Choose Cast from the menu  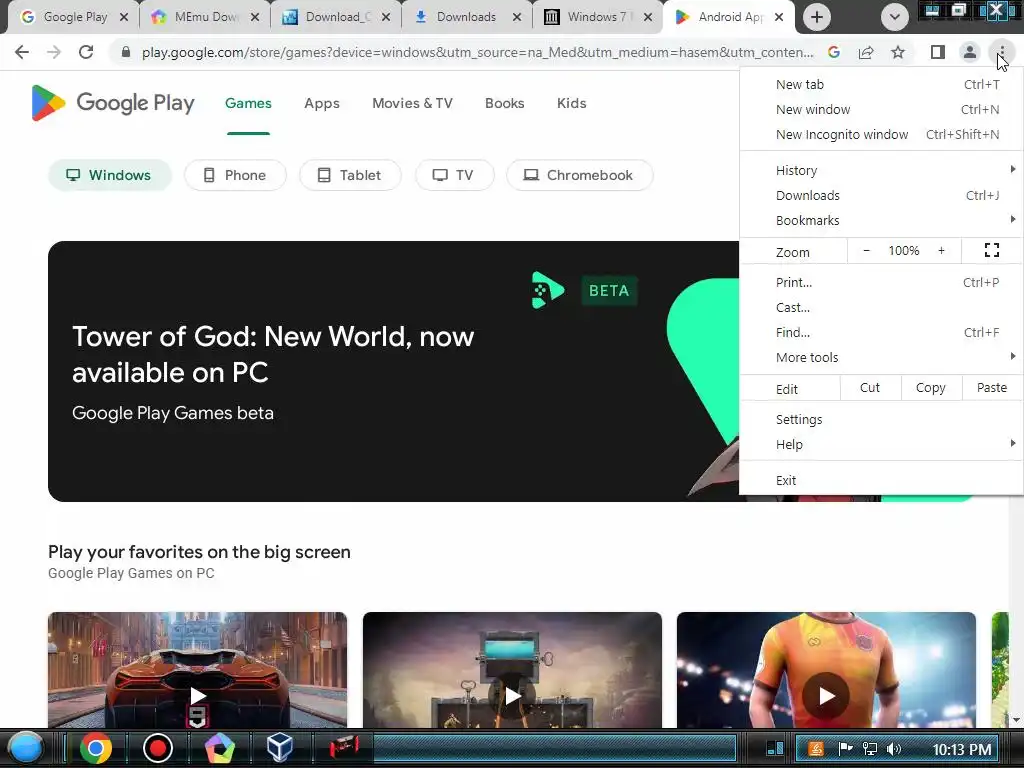coord(881,307)
